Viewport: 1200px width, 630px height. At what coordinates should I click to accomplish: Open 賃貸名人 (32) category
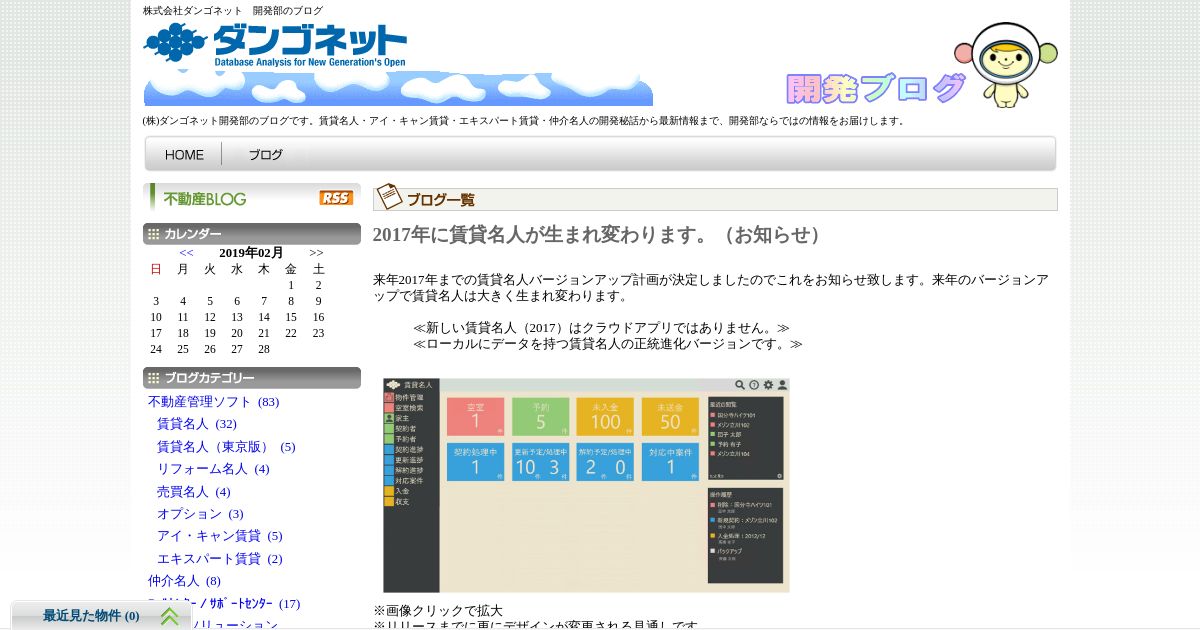coord(197,424)
